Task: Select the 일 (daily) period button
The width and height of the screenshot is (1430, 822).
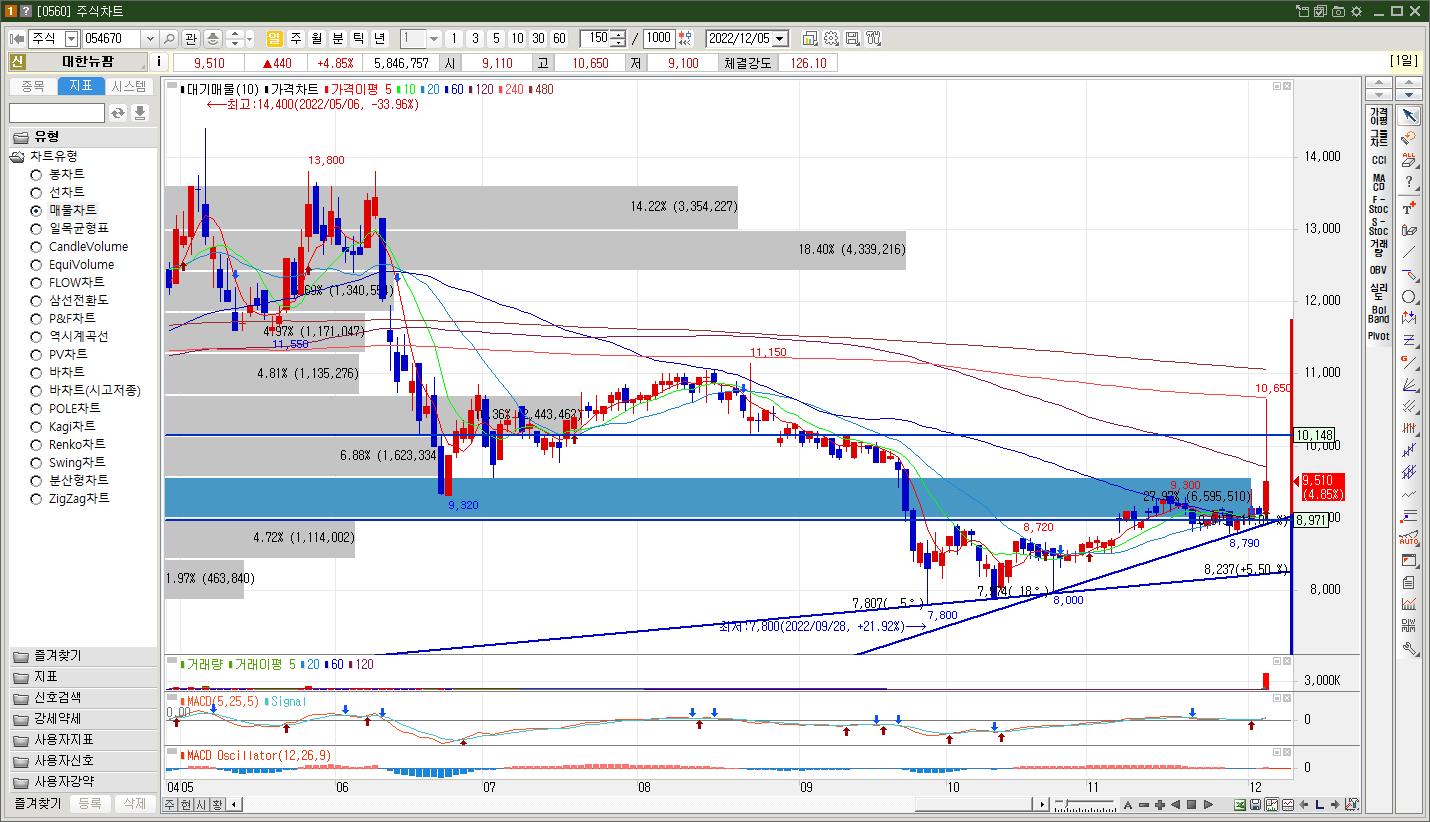Action: tap(275, 39)
